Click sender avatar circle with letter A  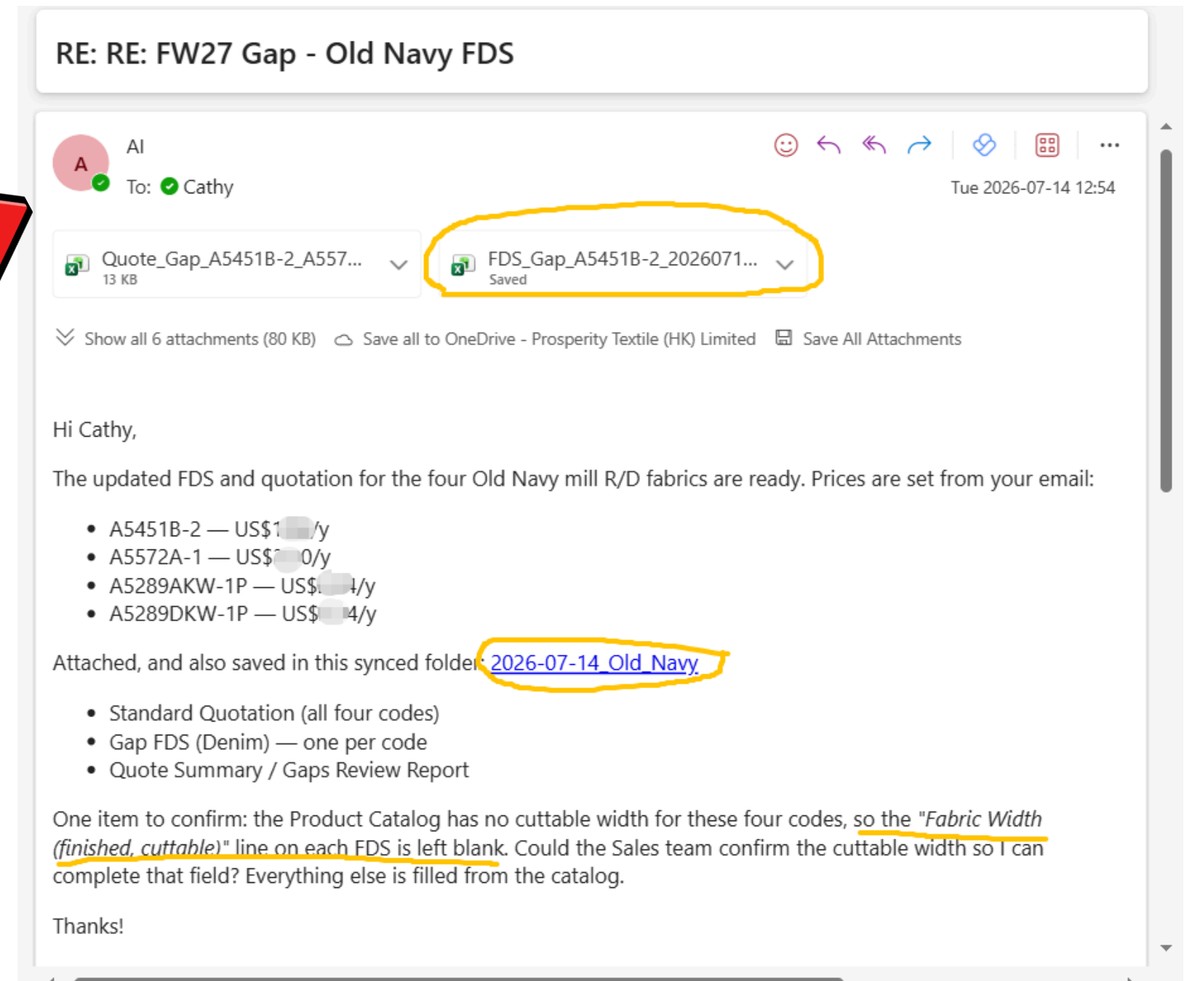click(81, 163)
